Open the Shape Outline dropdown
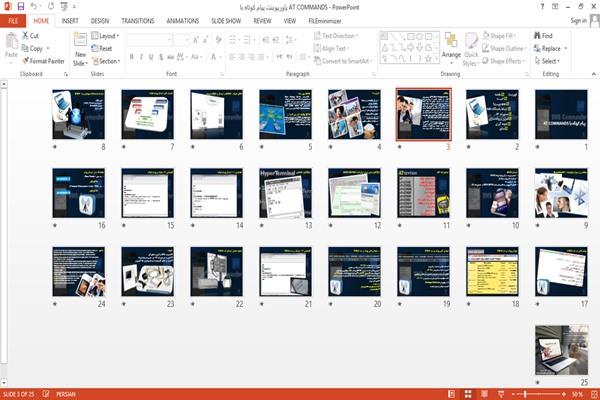600x400 pixels. click(504, 48)
